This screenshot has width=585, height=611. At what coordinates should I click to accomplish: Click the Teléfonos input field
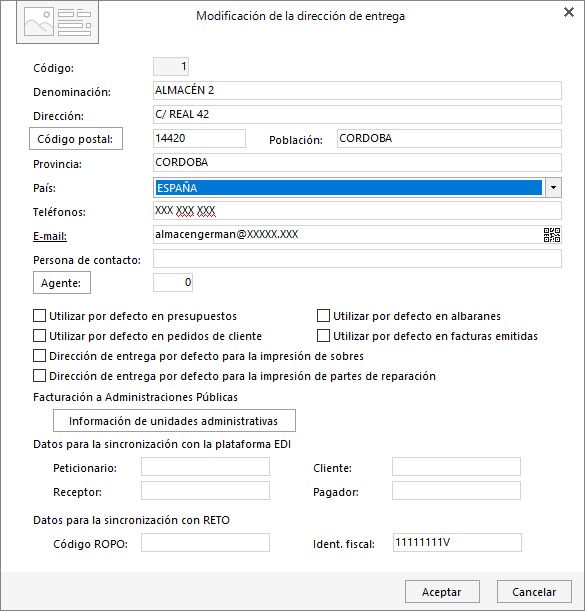pos(357,210)
